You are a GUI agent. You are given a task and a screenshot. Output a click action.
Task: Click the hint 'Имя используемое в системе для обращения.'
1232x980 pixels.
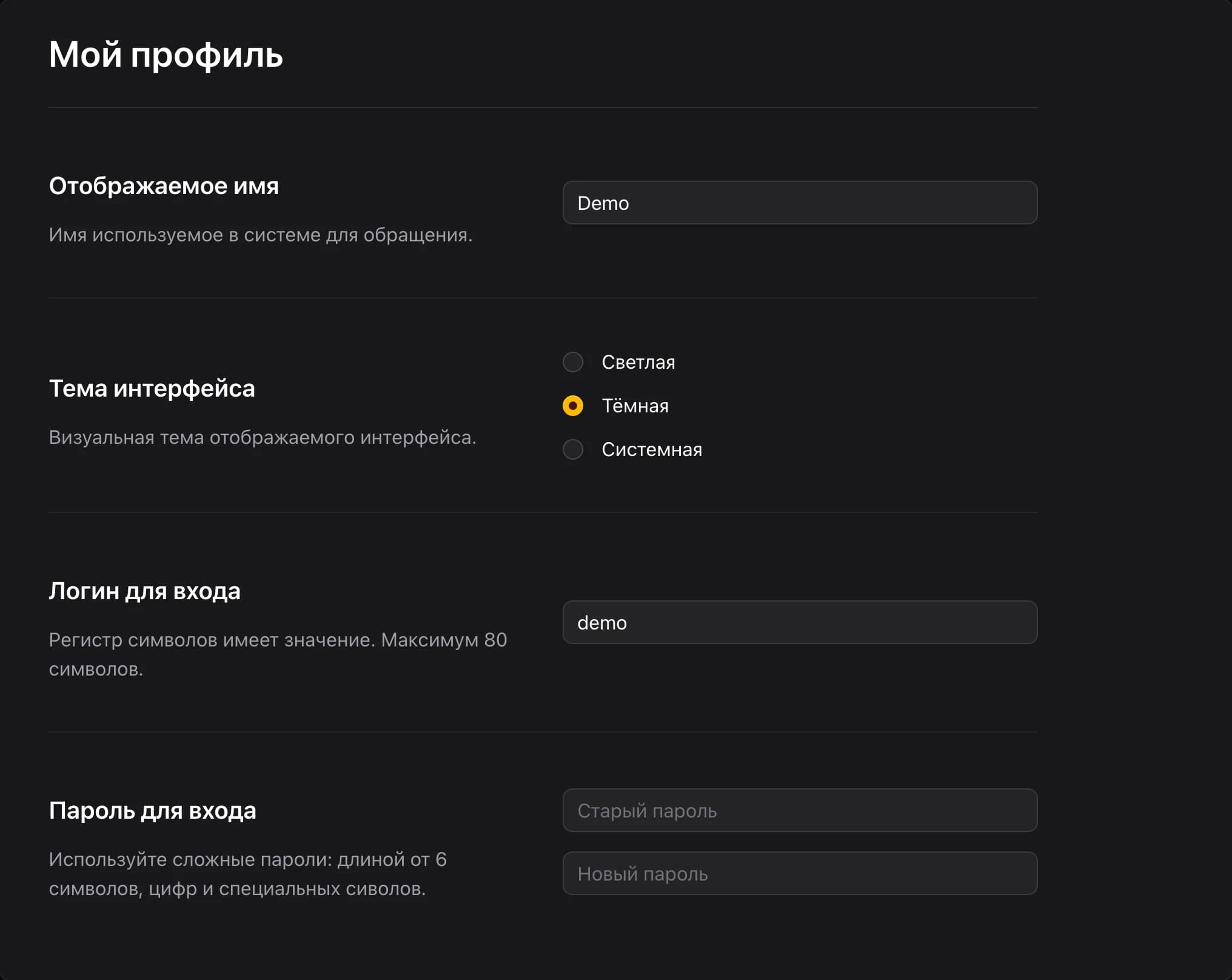261,235
